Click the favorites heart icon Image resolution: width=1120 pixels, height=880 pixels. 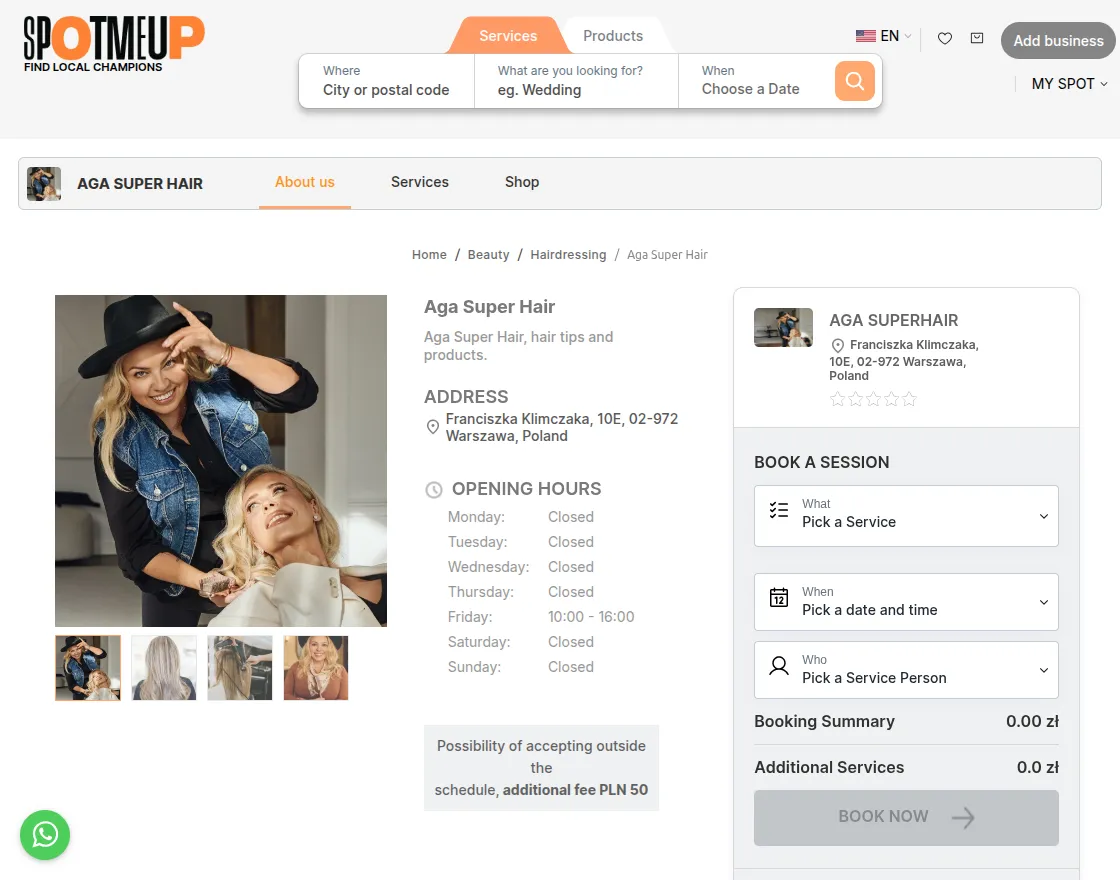coord(944,38)
